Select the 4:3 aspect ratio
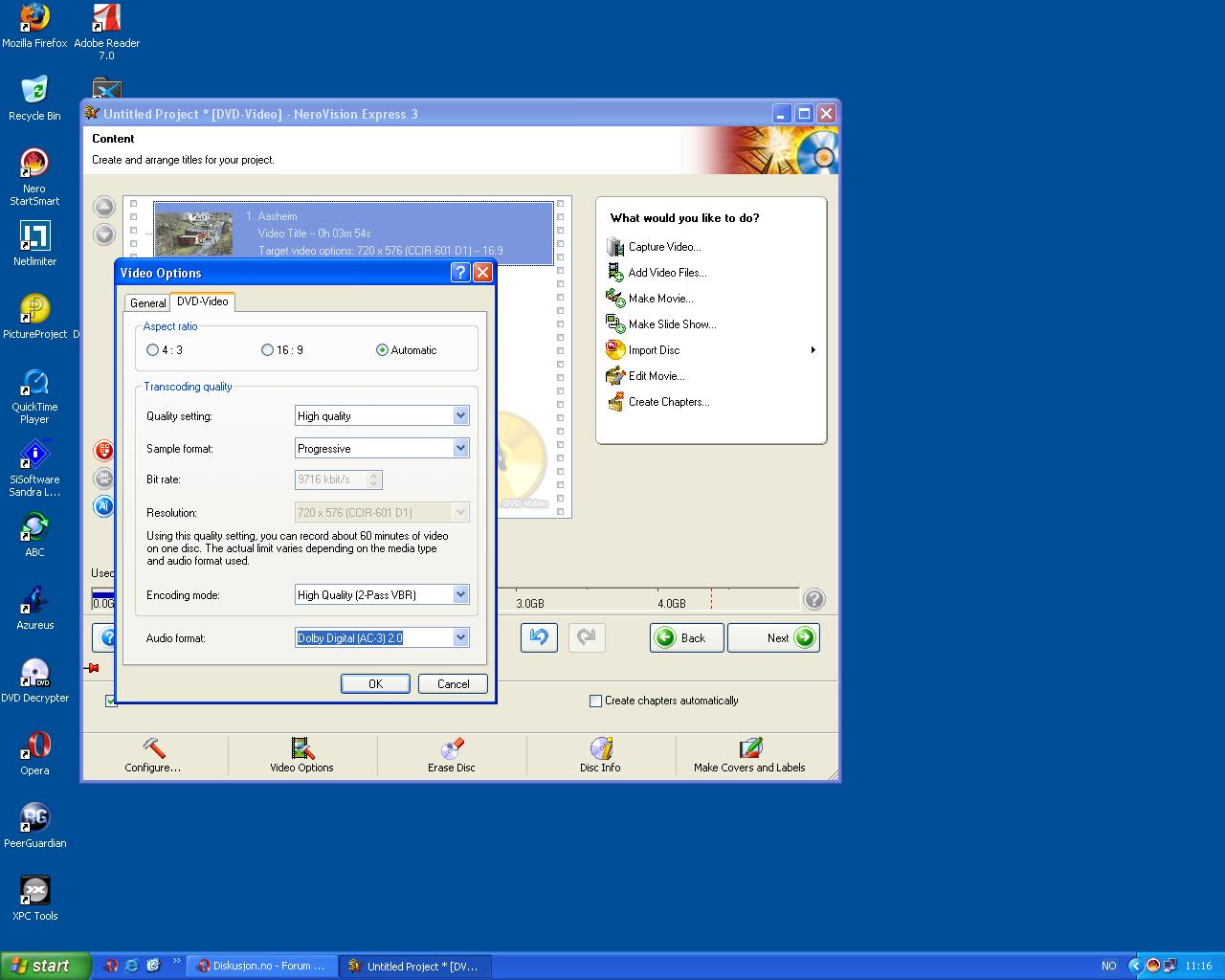 [x=152, y=350]
